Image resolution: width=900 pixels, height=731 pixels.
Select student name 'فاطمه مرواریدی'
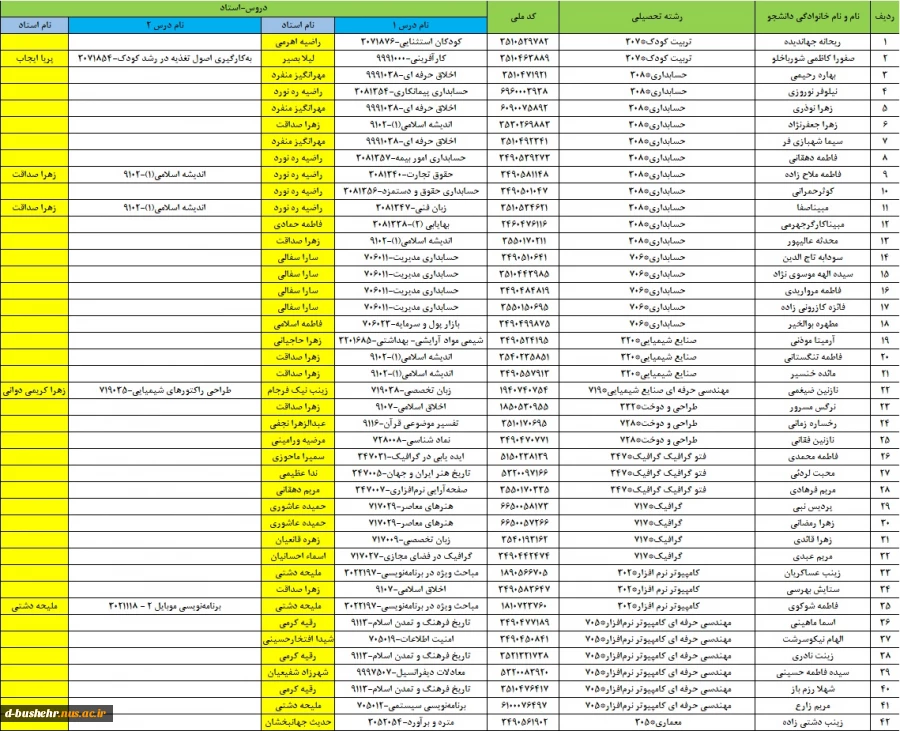tap(813, 291)
